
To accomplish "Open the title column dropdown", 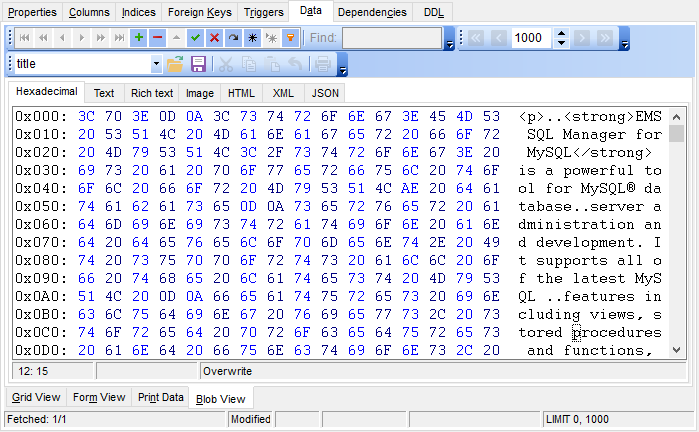I will pos(156,64).
